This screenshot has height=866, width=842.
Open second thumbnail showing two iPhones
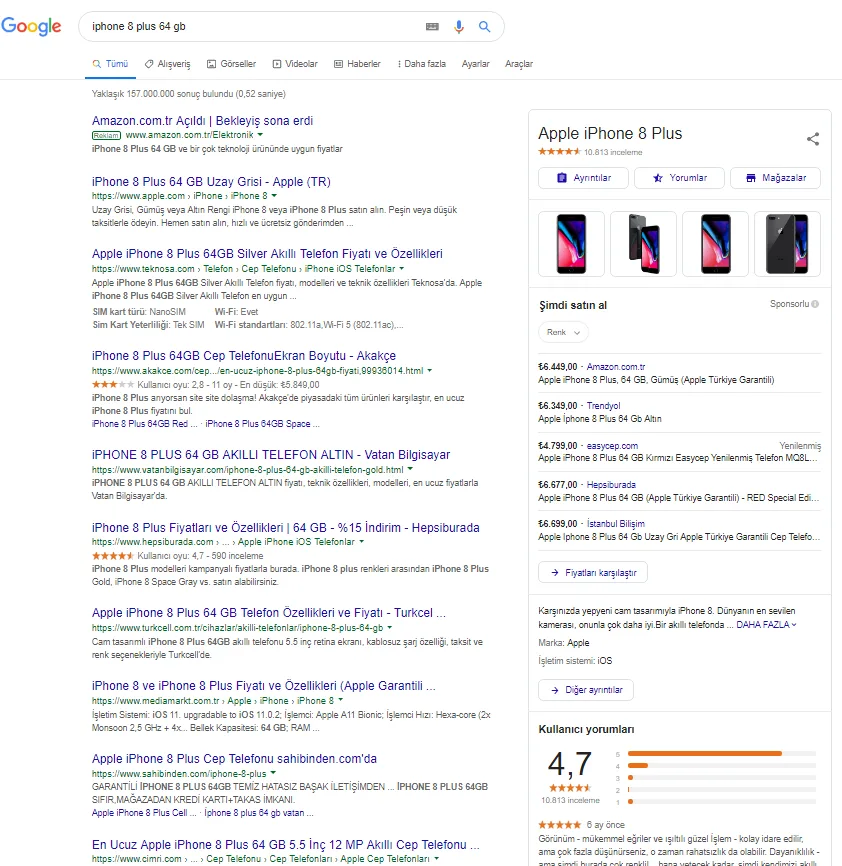click(643, 244)
